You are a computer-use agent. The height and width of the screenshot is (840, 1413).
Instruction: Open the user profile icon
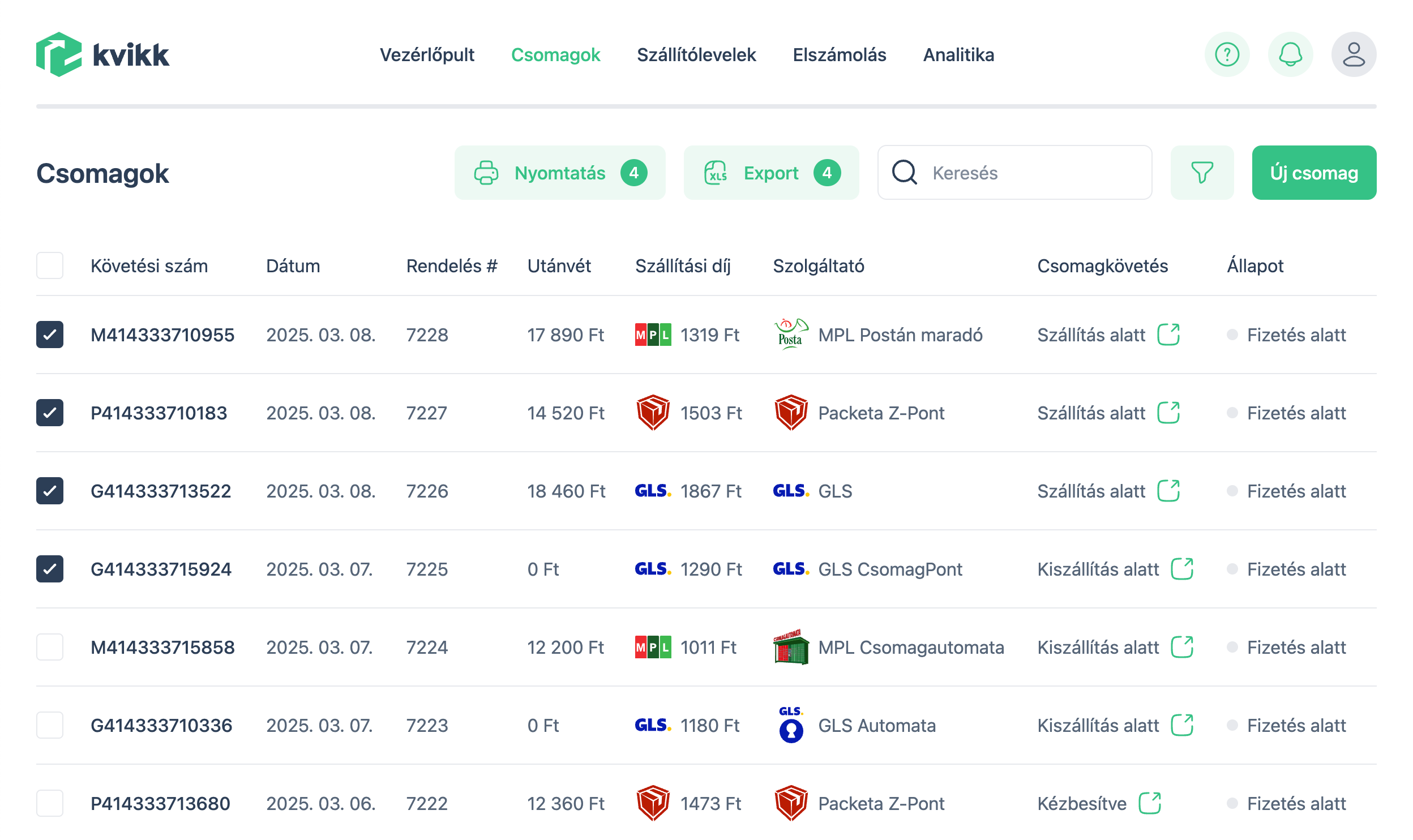coord(1354,54)
